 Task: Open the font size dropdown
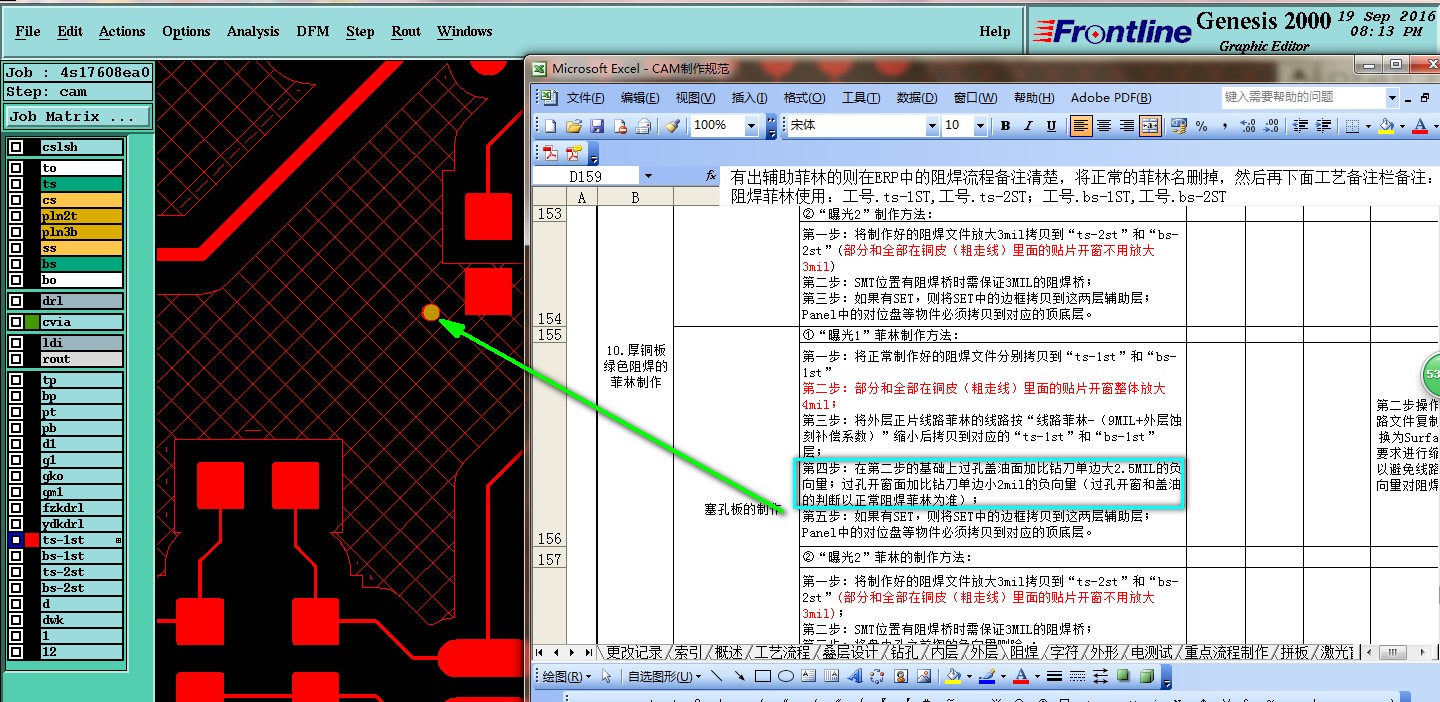(980, 126)
